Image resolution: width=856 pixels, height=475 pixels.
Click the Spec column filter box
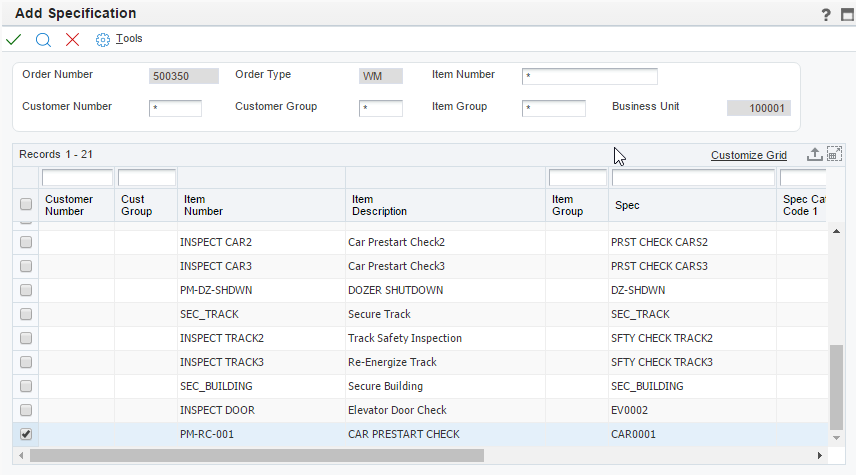pos(692,178)
